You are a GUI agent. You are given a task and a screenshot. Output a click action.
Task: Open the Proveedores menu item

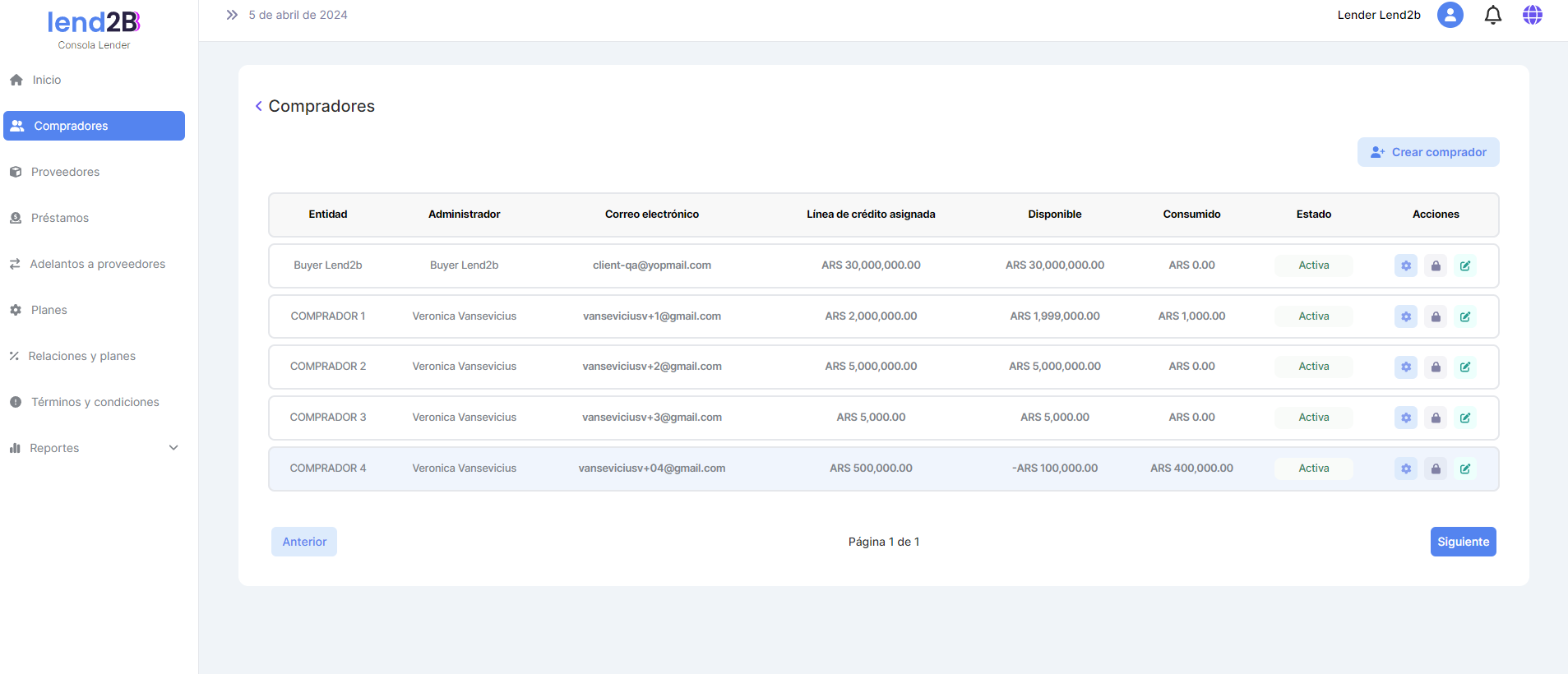(65, 172)
